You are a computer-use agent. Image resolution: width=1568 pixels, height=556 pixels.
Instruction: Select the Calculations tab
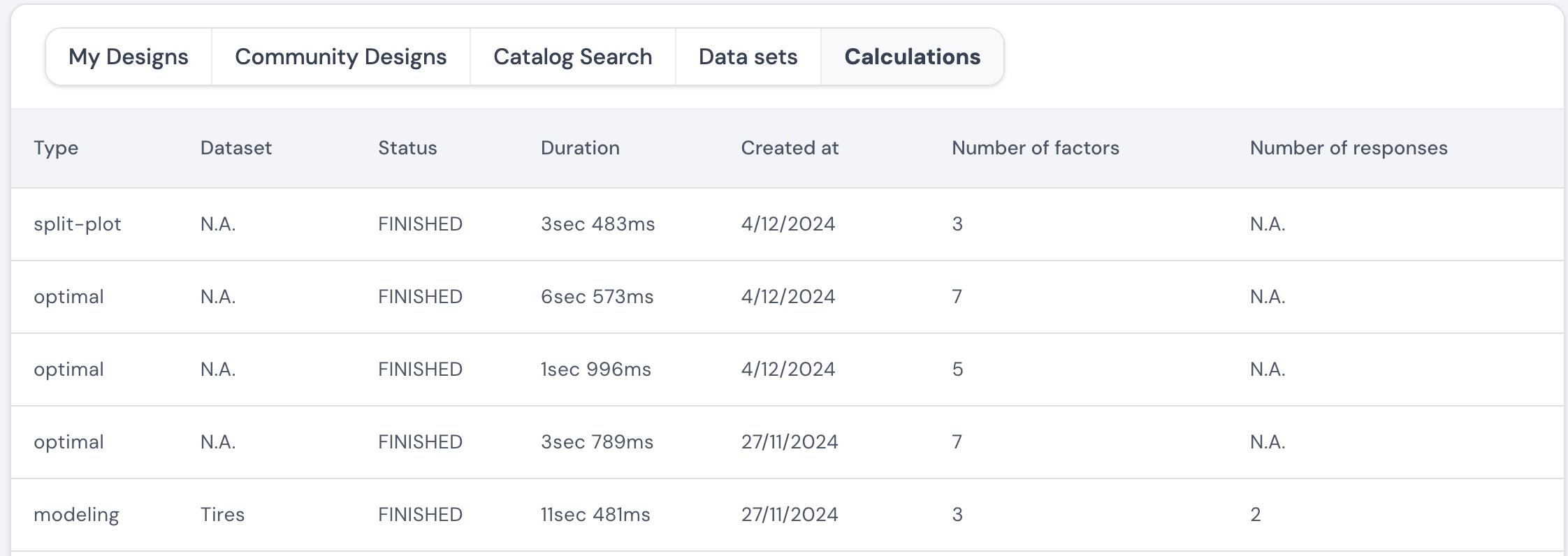pos(913,57)
